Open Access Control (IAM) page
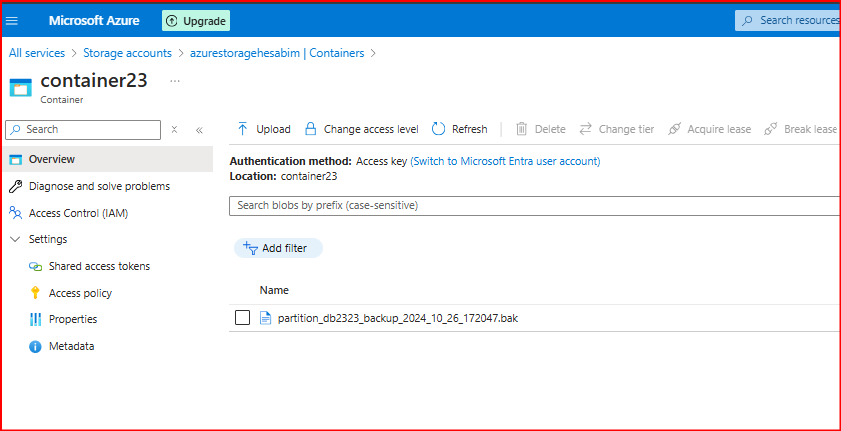This screenshot has width=841, height=431. (x=78, y=213)
